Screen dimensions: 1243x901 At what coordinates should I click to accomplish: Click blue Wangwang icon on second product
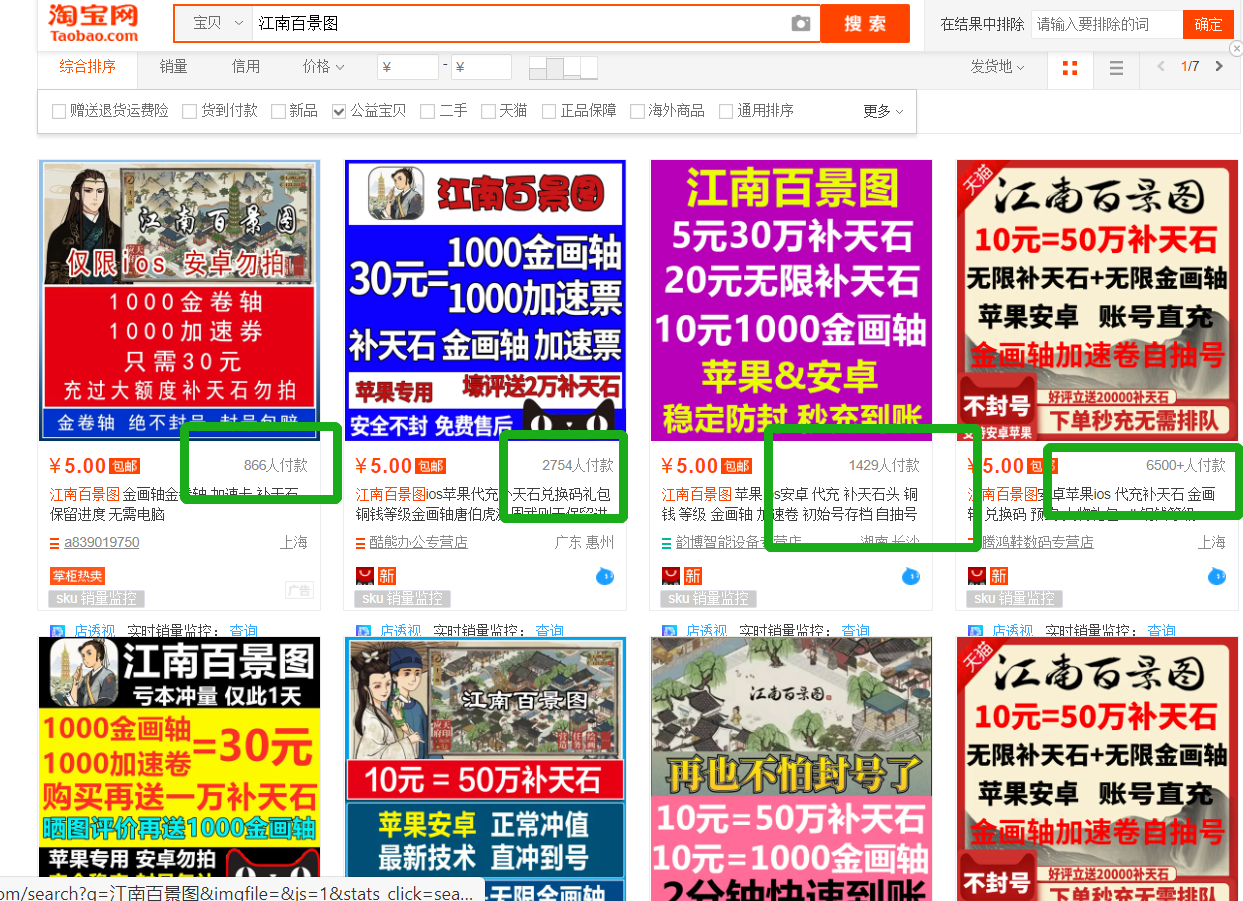tap(605, 576)
